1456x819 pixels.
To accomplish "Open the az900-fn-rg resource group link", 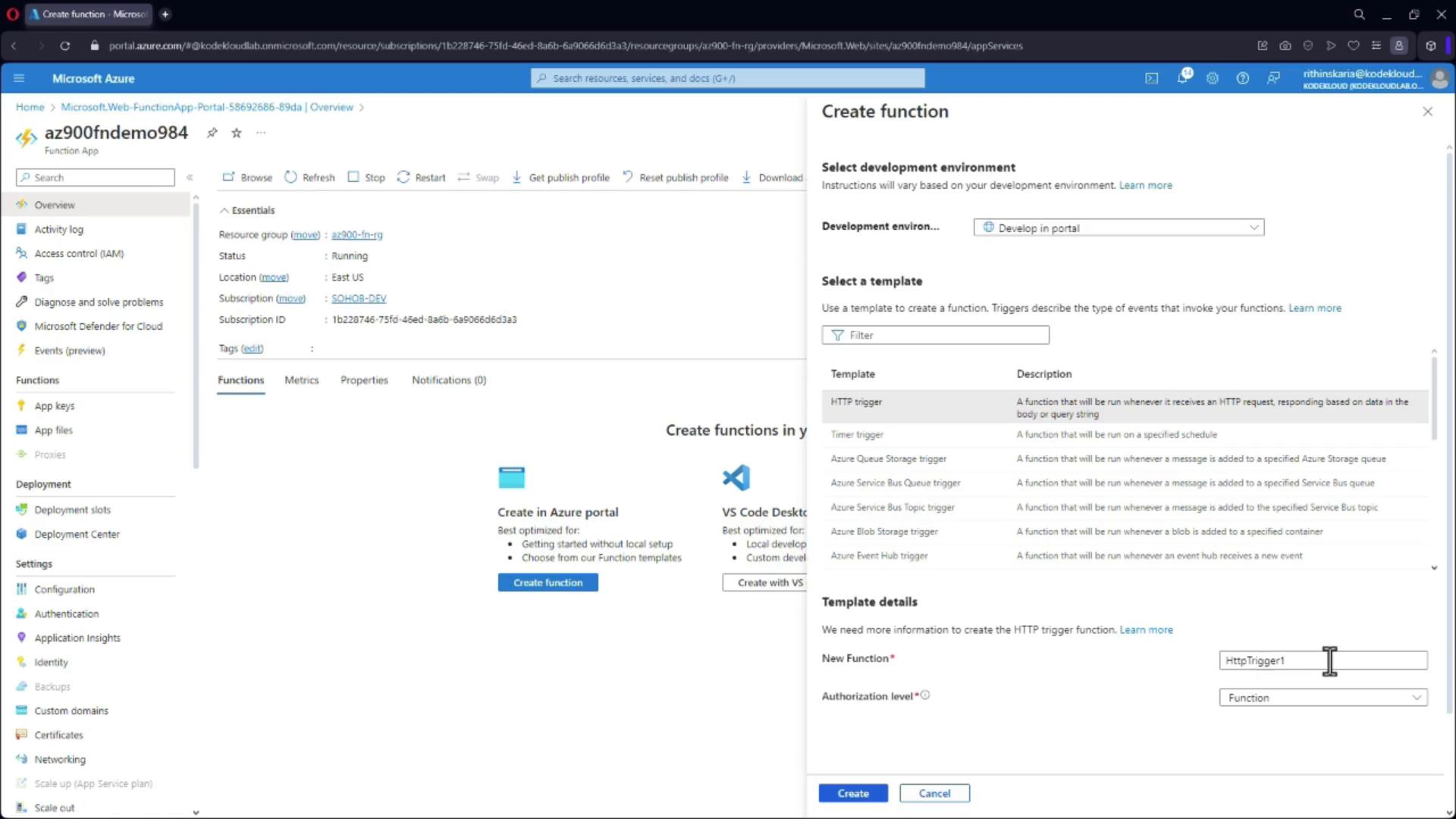I will [x=356, y=235].
